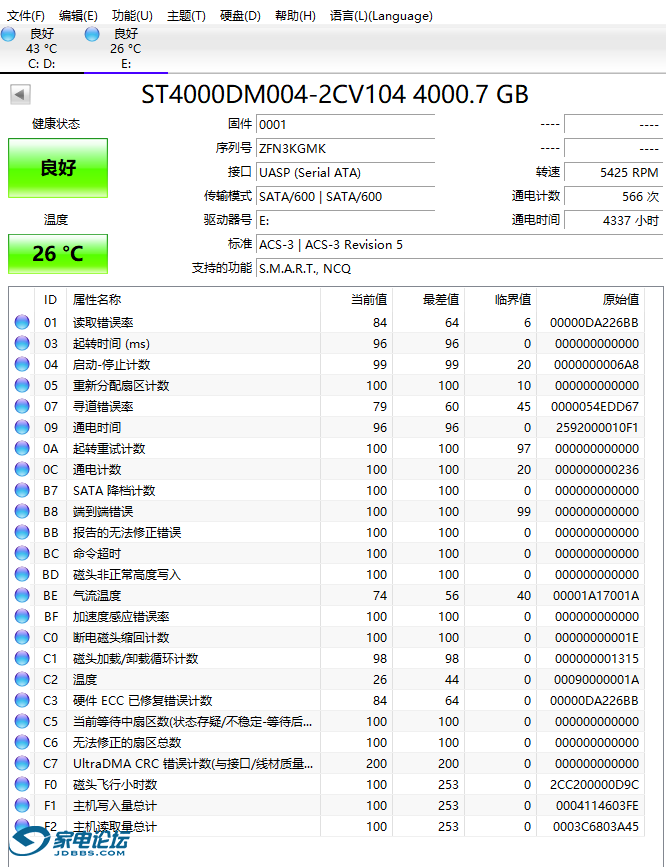This screenshot has height=867, width=666.
Task: Click the status orb for row B7 SATA 降档计数
Action: click(22, 490)
